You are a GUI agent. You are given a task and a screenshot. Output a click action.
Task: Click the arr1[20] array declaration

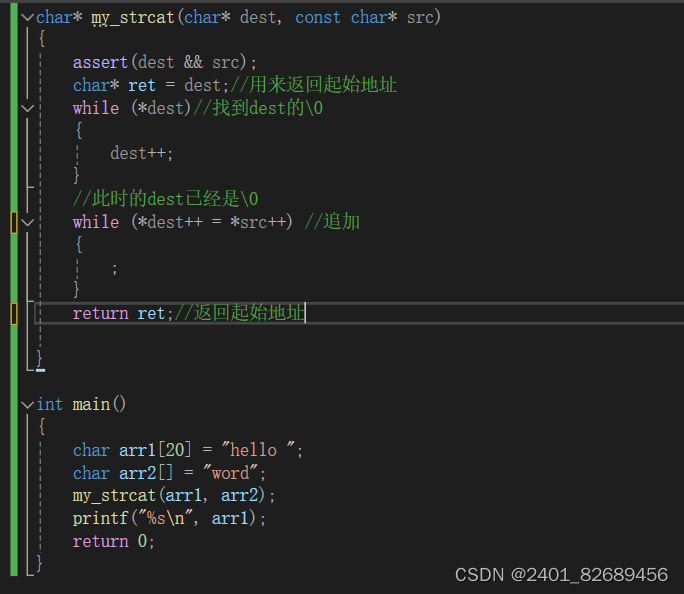point(154,450)
